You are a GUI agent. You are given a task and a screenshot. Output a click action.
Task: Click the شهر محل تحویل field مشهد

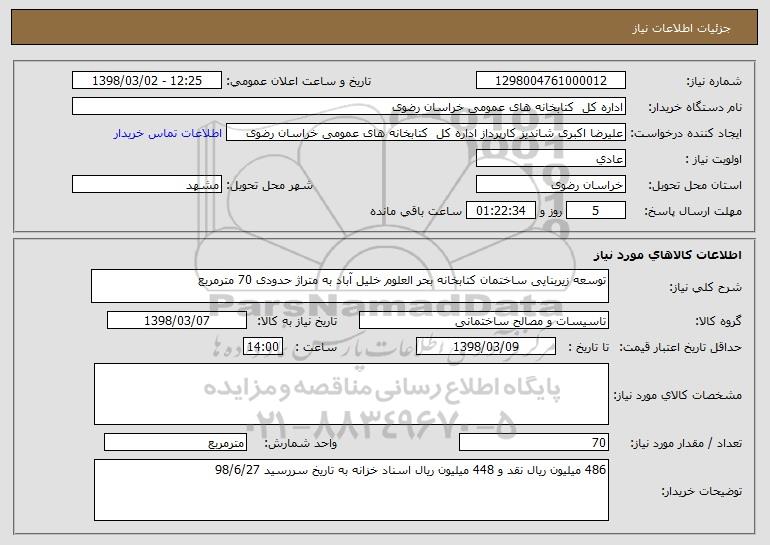(x=148, y=185)
